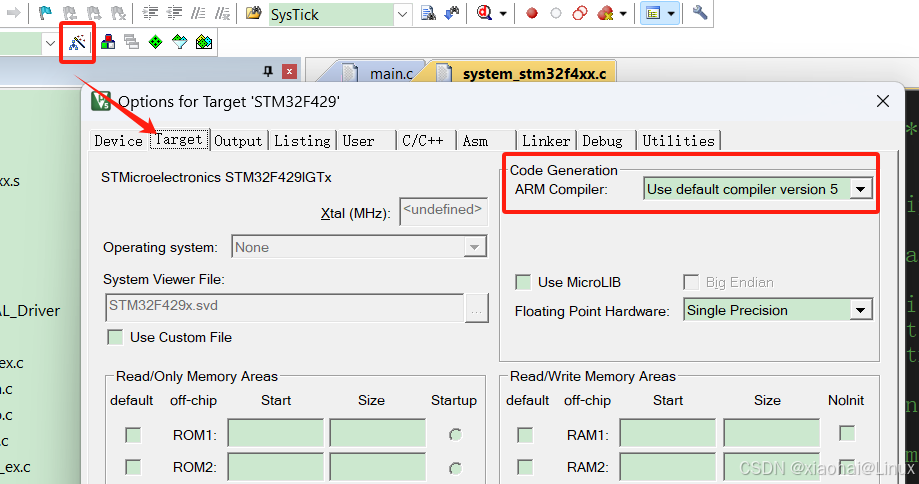Open Options for Target magic wand icon
Viewport: 919px width, 484px height.
(77, 42)
